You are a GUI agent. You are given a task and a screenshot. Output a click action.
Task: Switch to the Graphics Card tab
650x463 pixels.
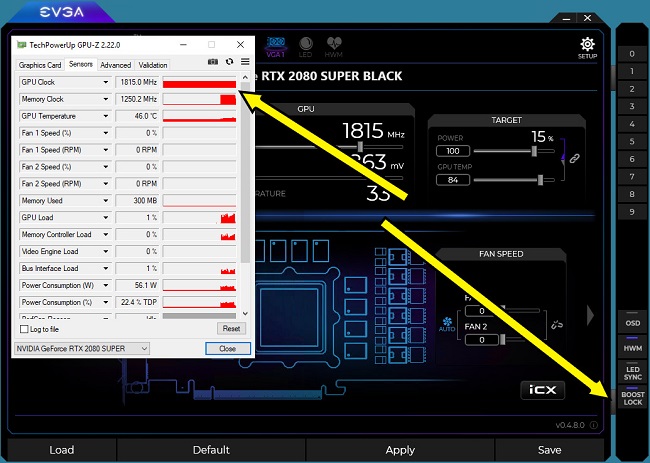[x=40, y=65]
